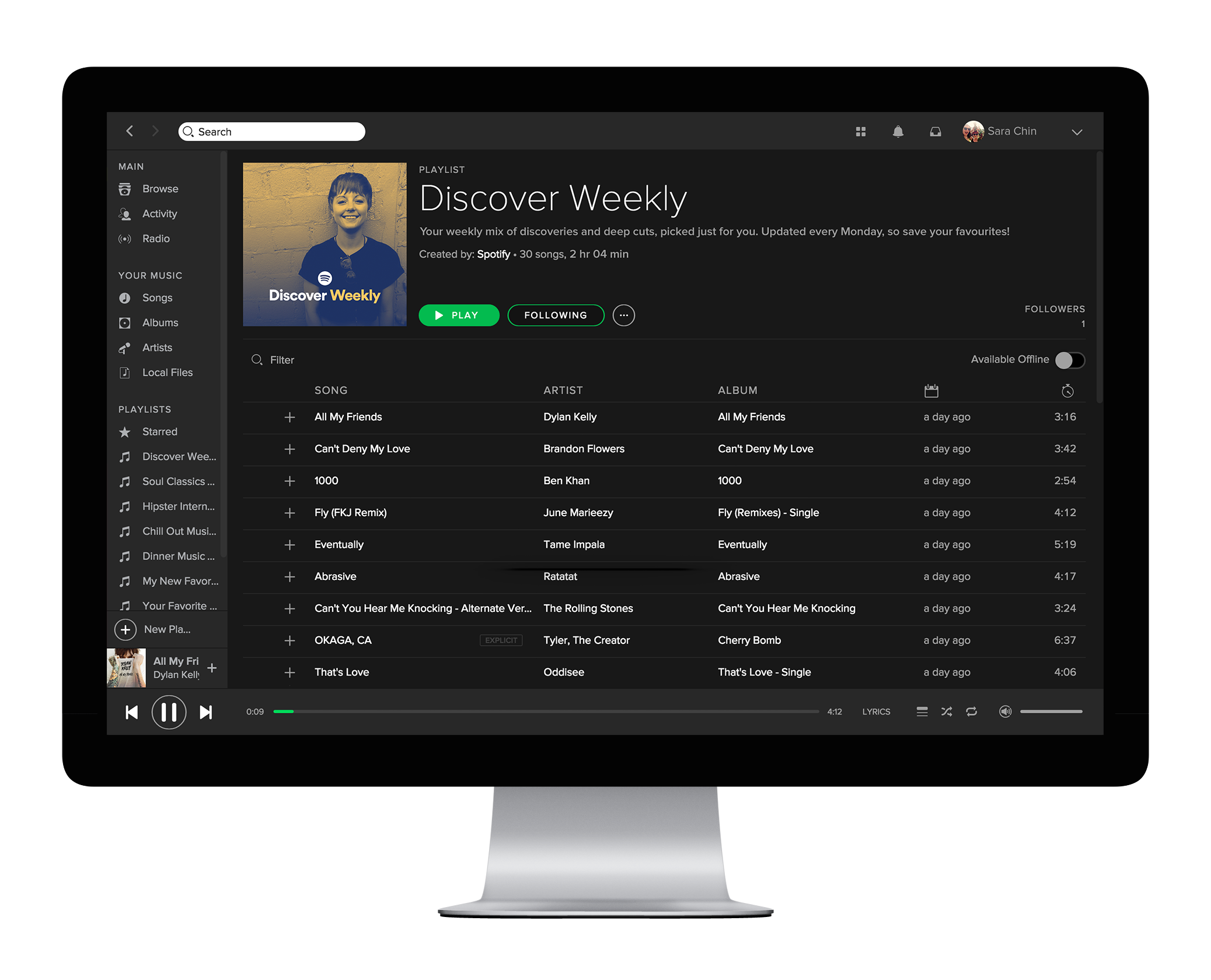Open the Radio sidebar item
This screenshot has height=980, width=1211.
coord(155,238)
